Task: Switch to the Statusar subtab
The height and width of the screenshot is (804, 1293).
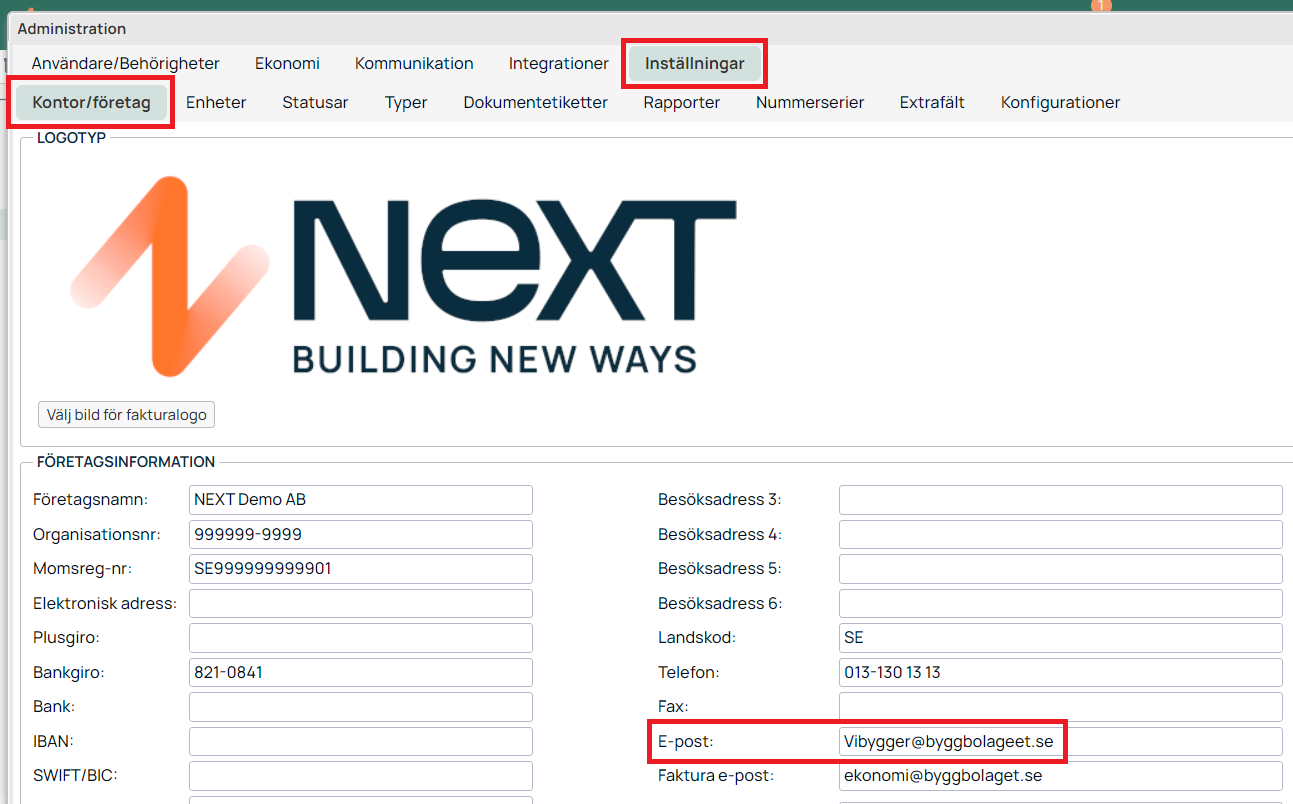Action: [315, 102]
